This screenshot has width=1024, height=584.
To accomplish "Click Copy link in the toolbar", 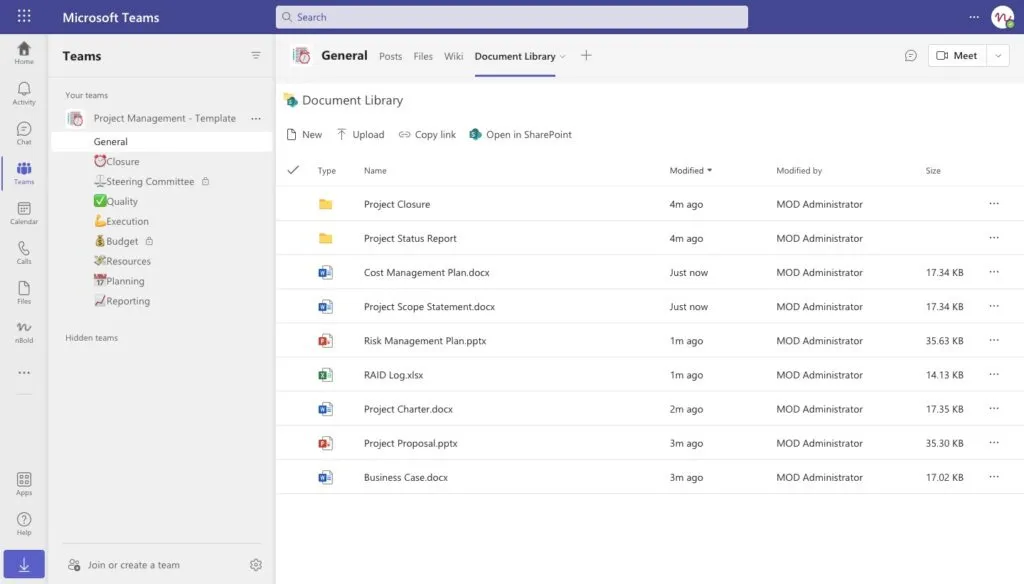I will click(427, 135).
